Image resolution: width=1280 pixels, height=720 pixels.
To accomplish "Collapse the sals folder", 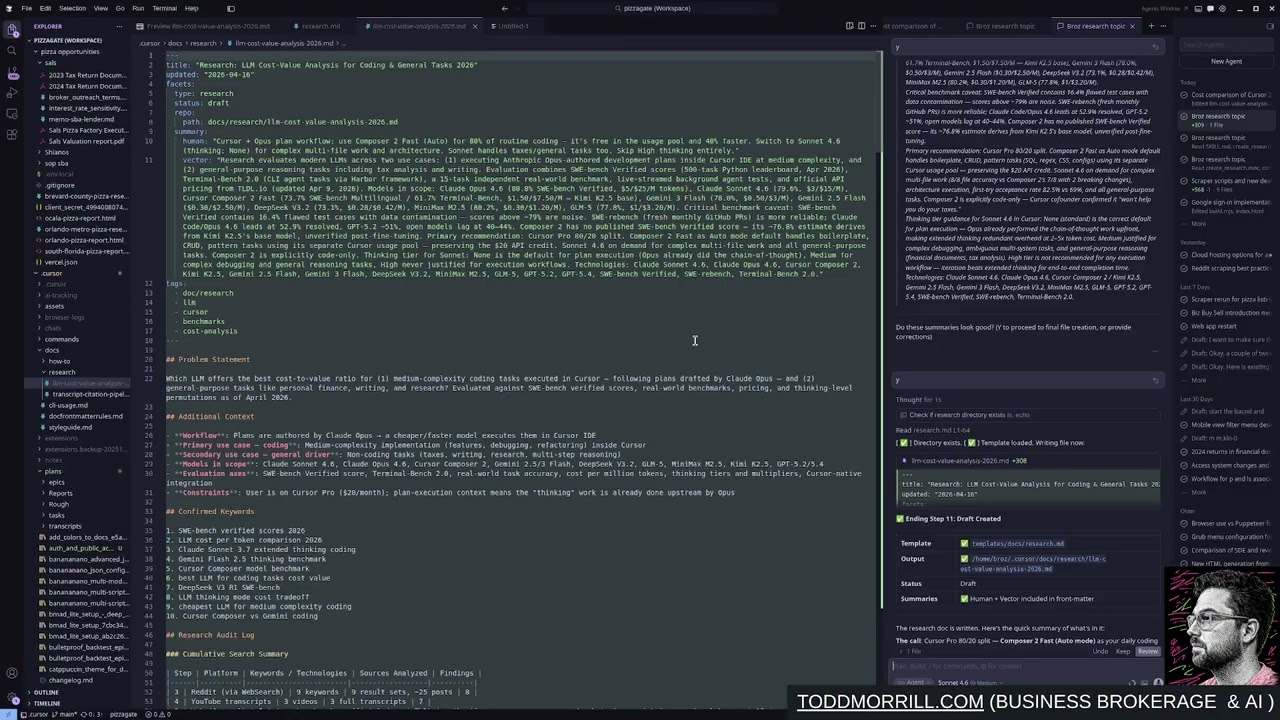I will pyautogui.click(x=50, y=62).
